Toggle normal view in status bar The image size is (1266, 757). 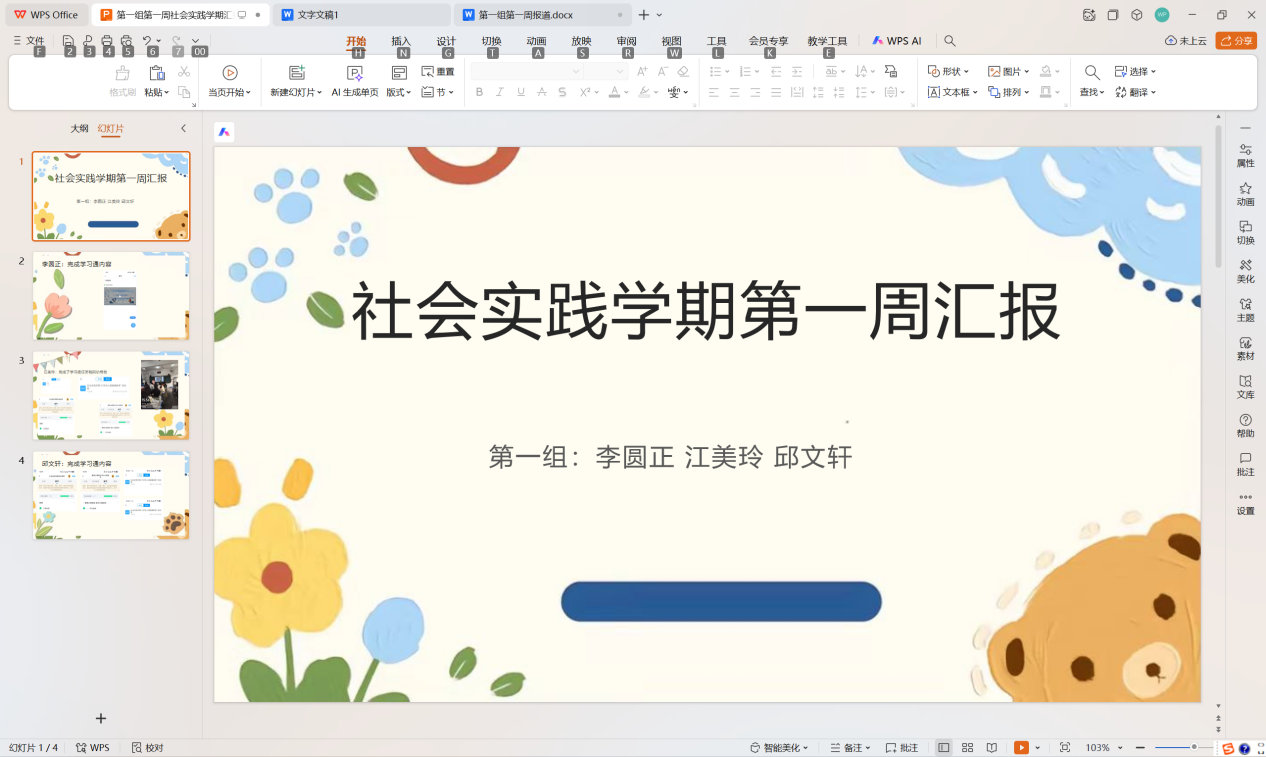943,747
